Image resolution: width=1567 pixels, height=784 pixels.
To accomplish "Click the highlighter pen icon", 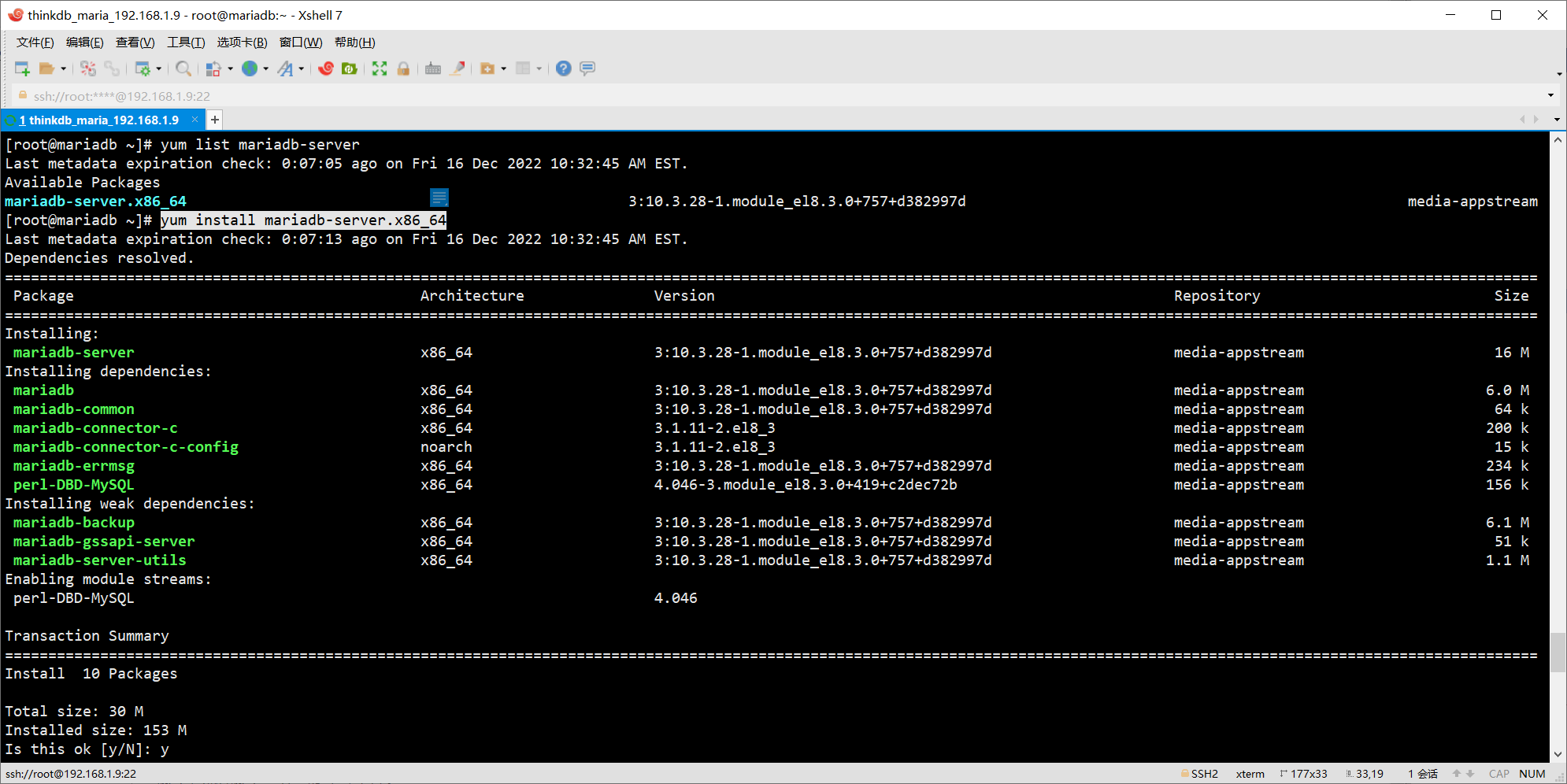I will tap(458, 68).
